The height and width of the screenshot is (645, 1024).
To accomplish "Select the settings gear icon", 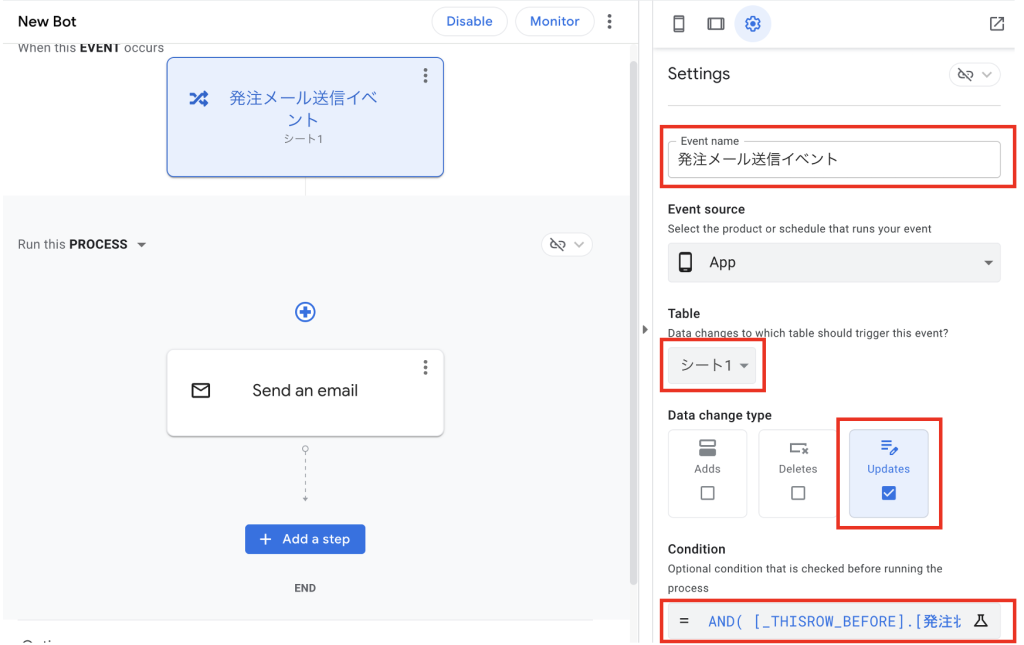I will [753, 24].
